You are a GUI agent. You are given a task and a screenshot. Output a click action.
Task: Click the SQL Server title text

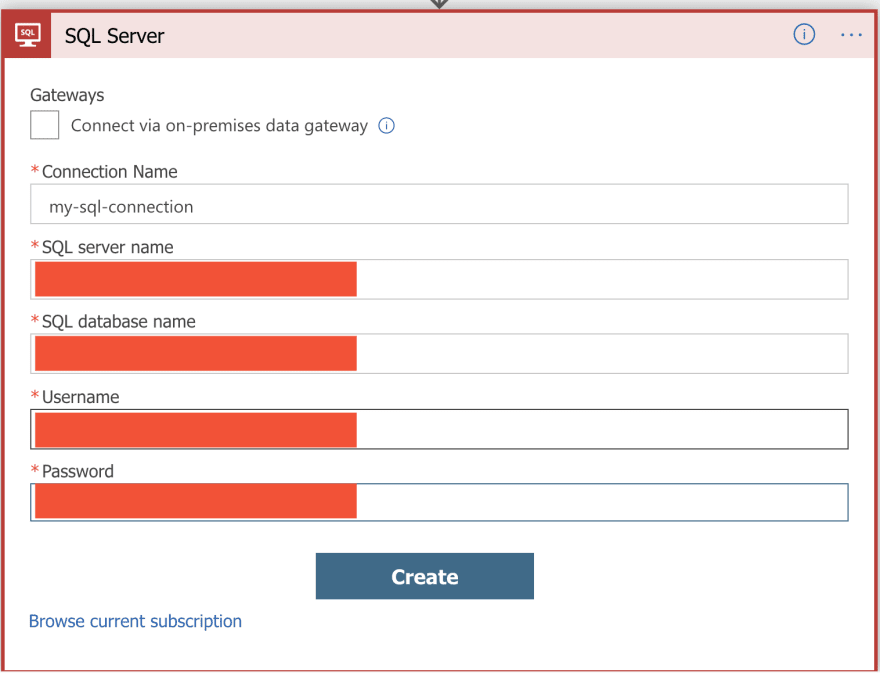(x=114, y=36)
